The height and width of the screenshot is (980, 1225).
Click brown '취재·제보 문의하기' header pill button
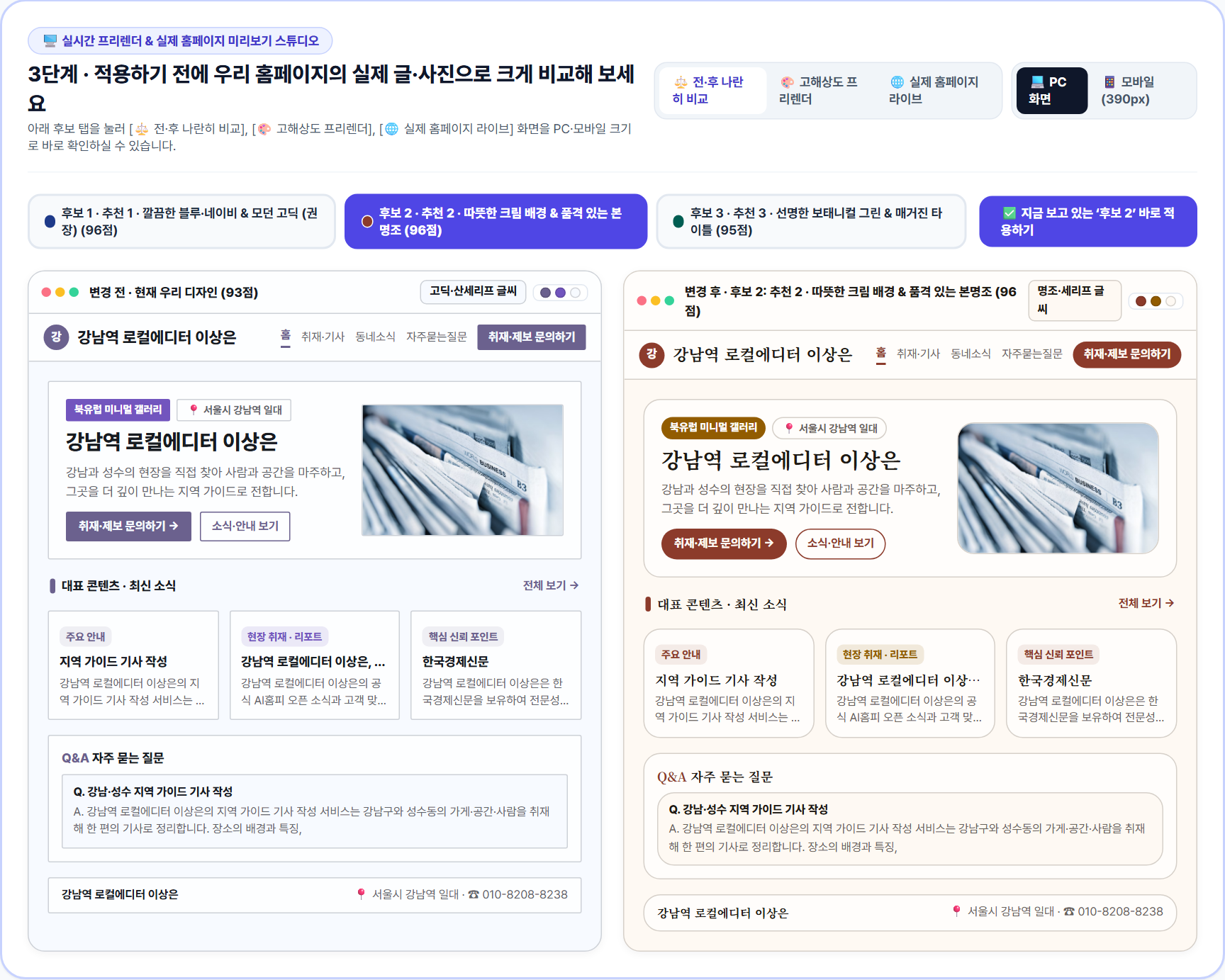click(x=1127, y=354)
